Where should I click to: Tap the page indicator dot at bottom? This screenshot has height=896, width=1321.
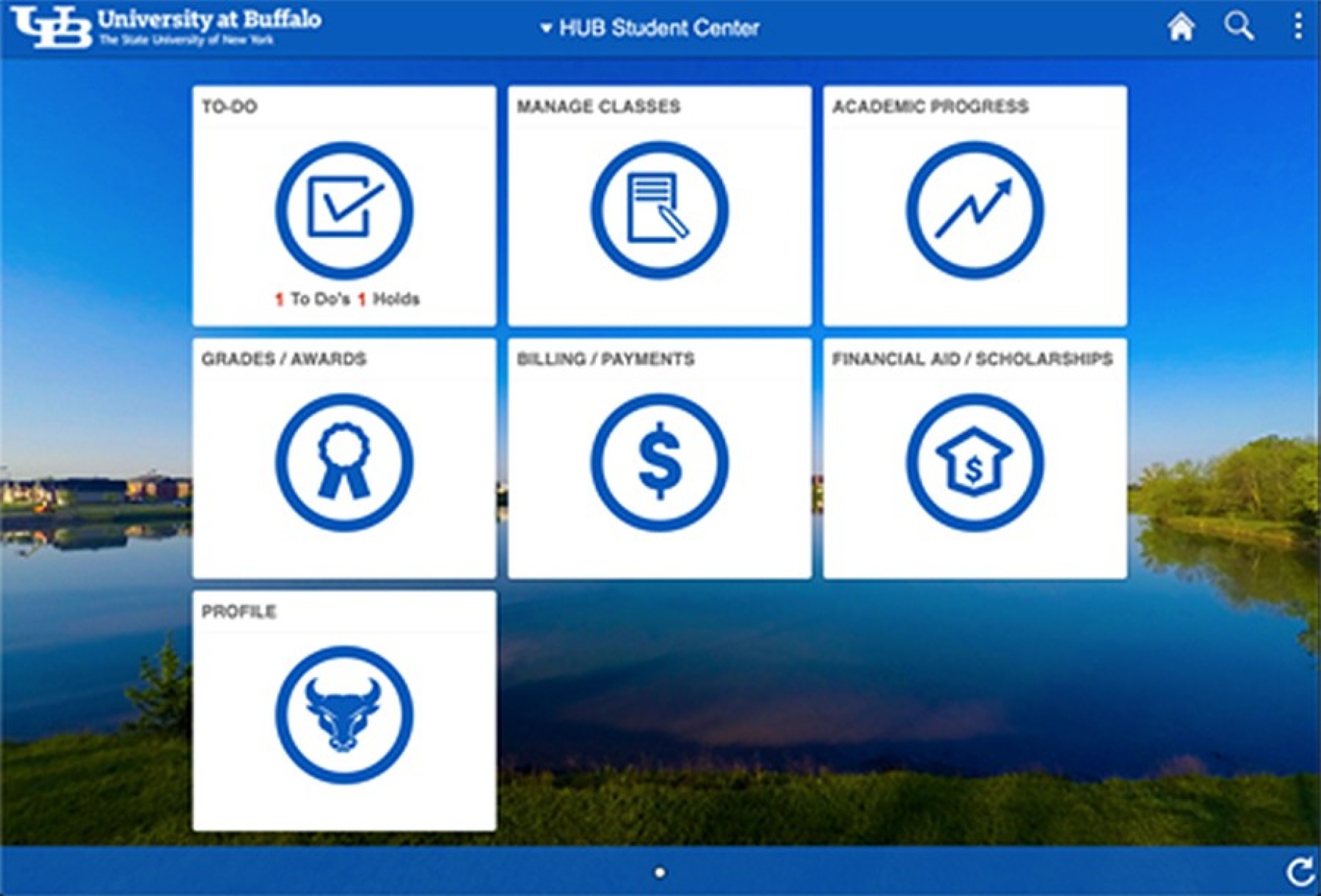tap(659, 870)
